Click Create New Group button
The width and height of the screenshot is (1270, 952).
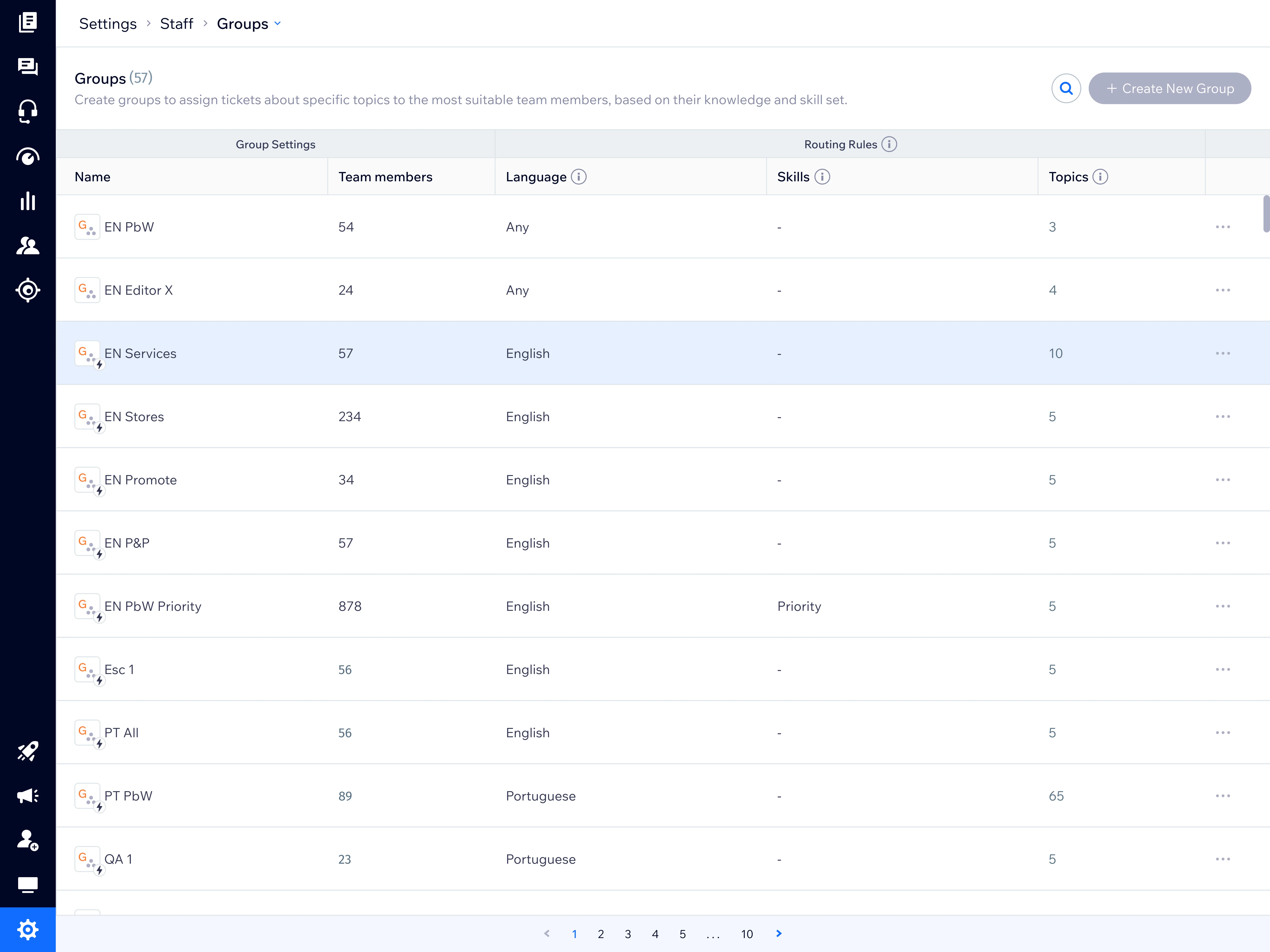pyautogui.click(x=1170, y=88)
